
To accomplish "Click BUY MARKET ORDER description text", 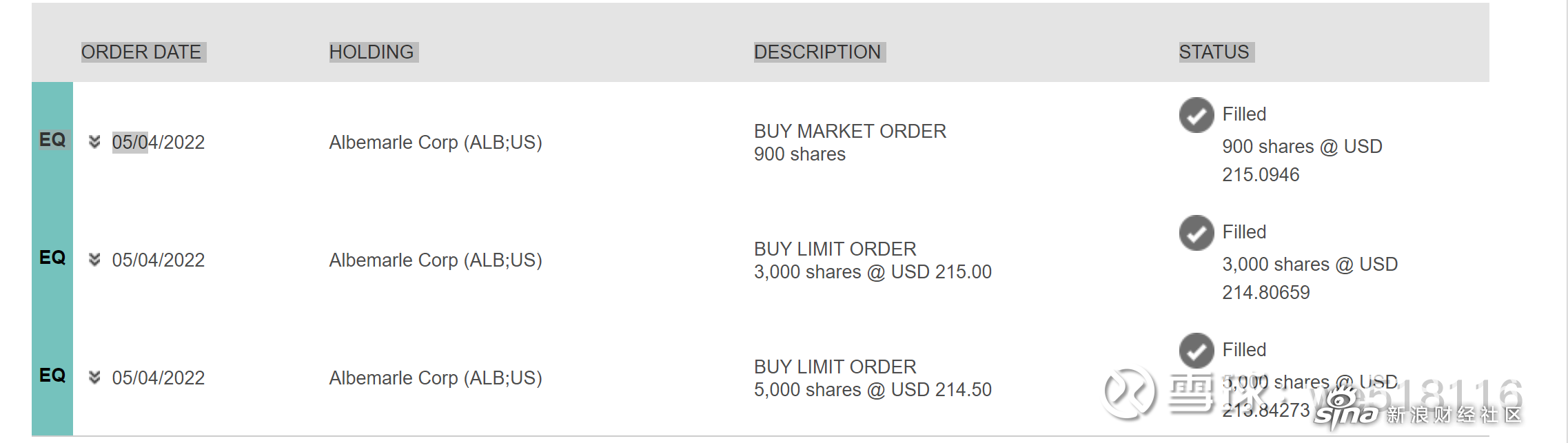I will coord(850,131).
